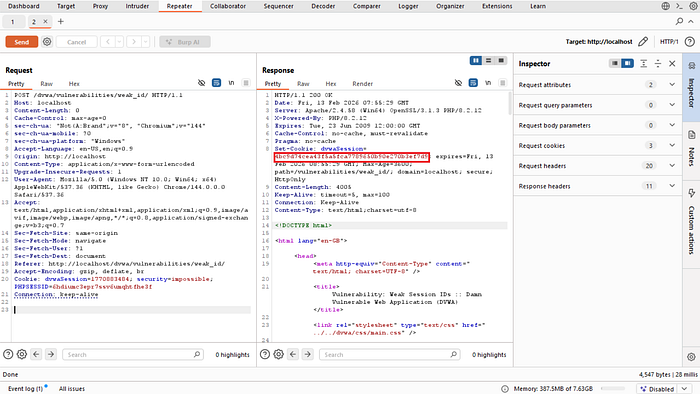Expand Request body parameters section
Viewport: 700px width, 394px height.
click(x=597, y=125)
